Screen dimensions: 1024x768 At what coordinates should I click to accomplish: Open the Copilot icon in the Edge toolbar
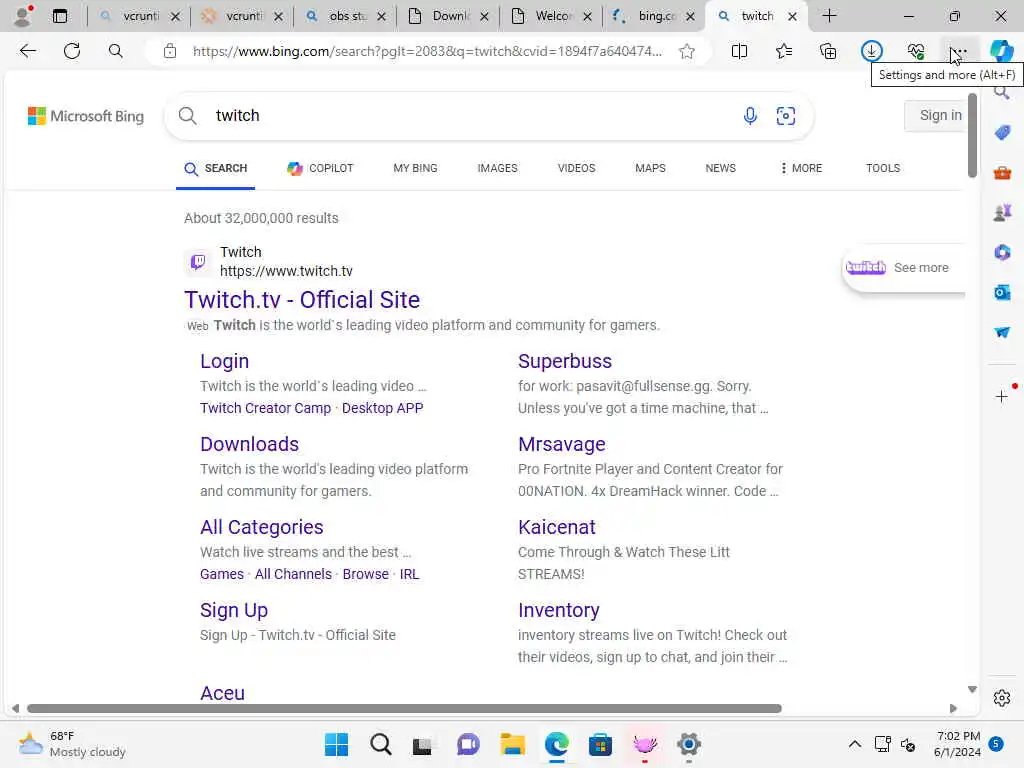click(x=1002, y=51)
